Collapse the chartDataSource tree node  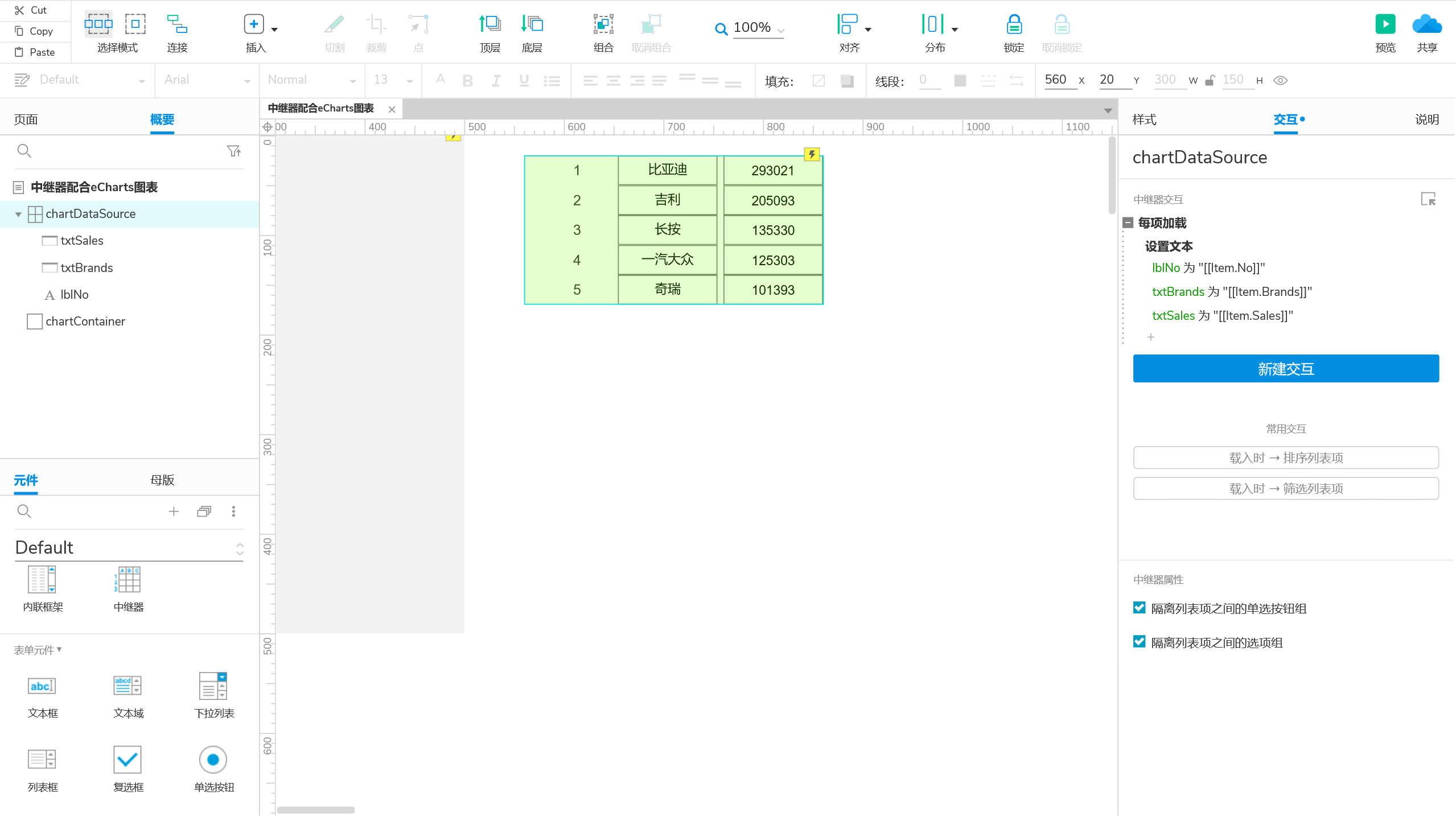[x=18, y=215]
